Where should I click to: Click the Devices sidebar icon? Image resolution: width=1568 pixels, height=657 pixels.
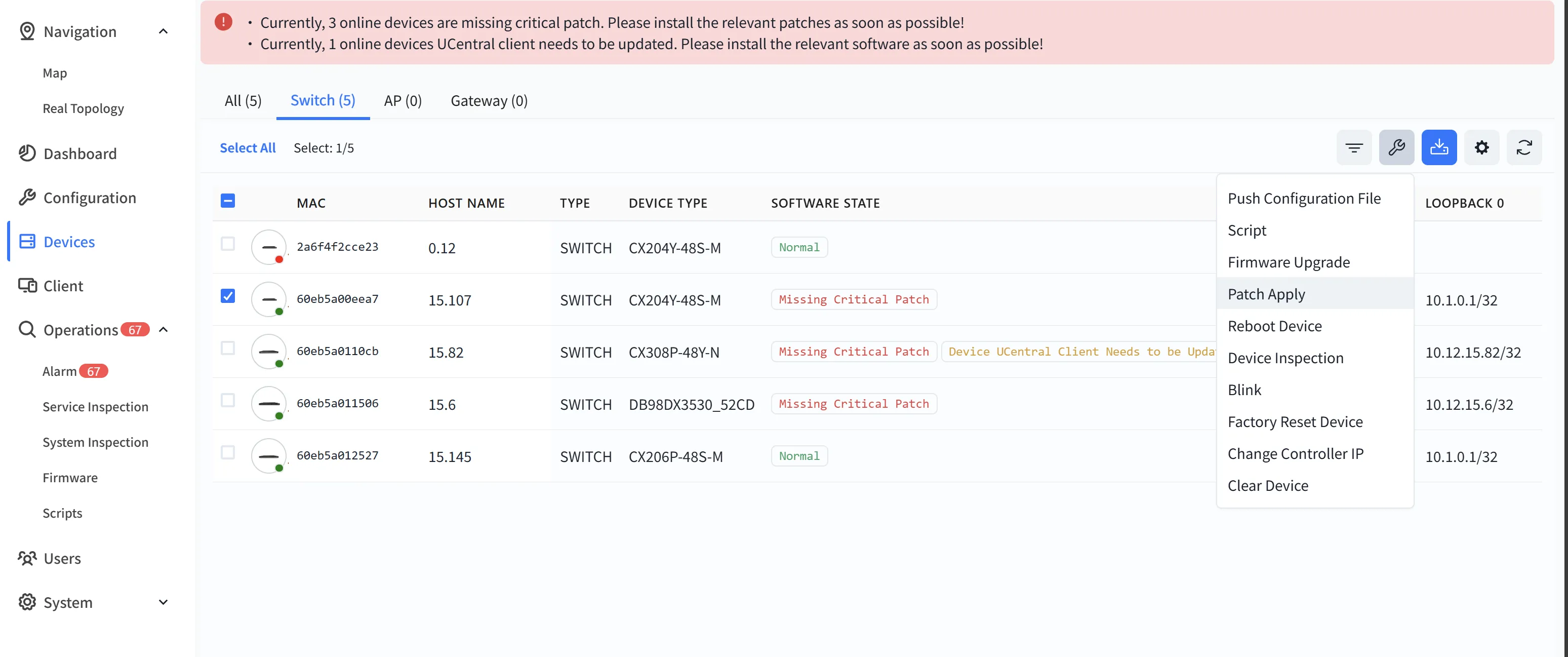(x=27, y=241)
